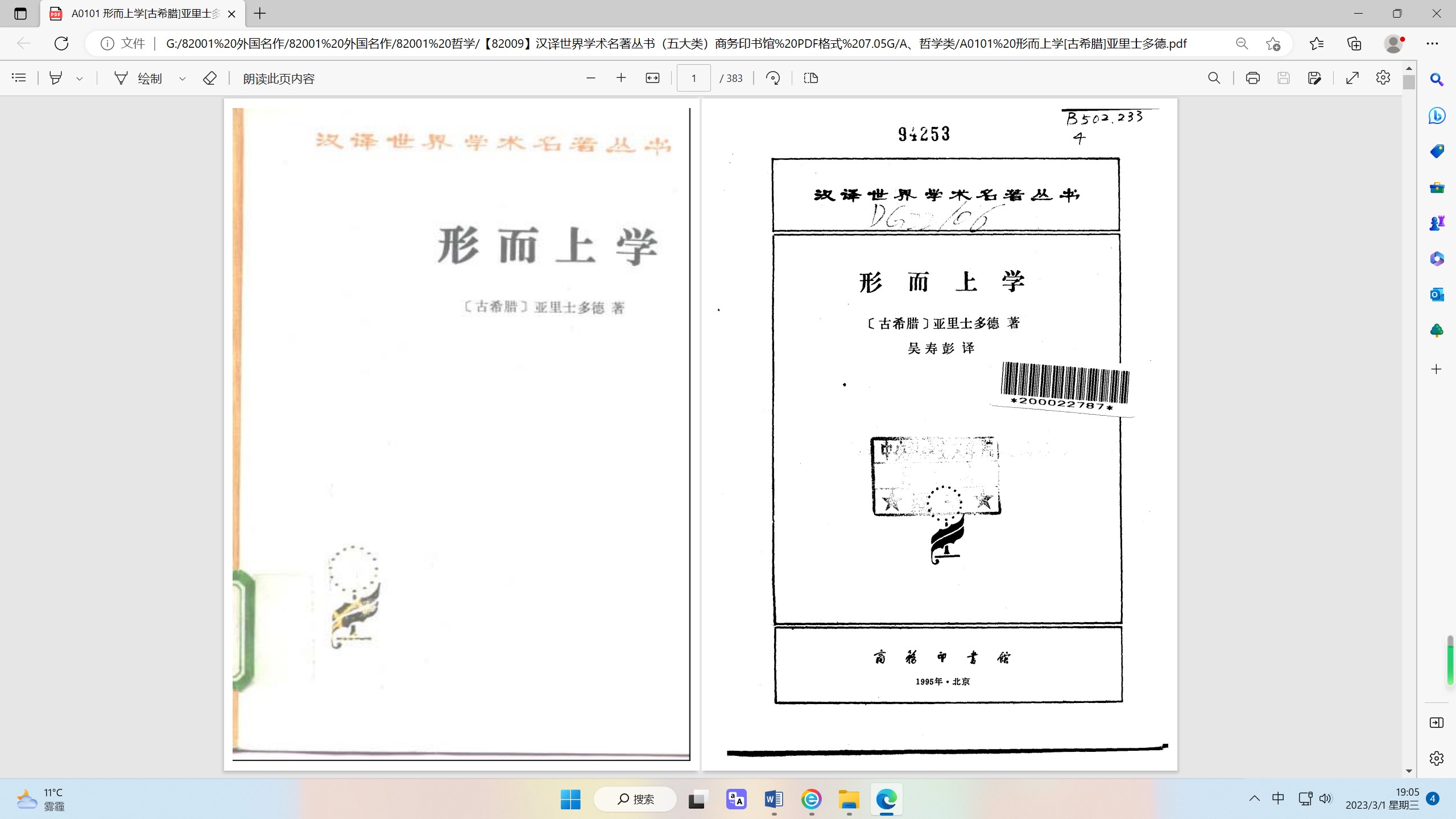Toggle fit to width
Screen dimensions: 1456x819
[652, 78]
